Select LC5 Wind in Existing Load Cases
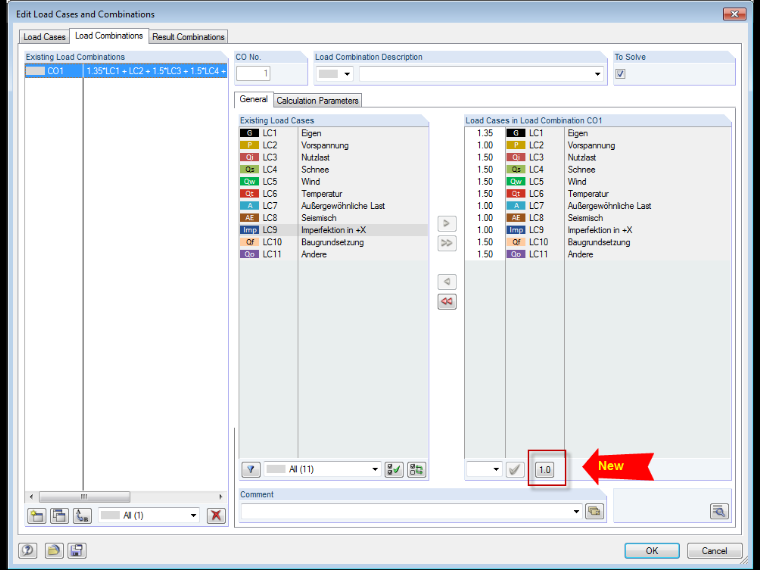The height and width of the screenshot is (570, 760). pyautogui.click(x=333, y=181)
